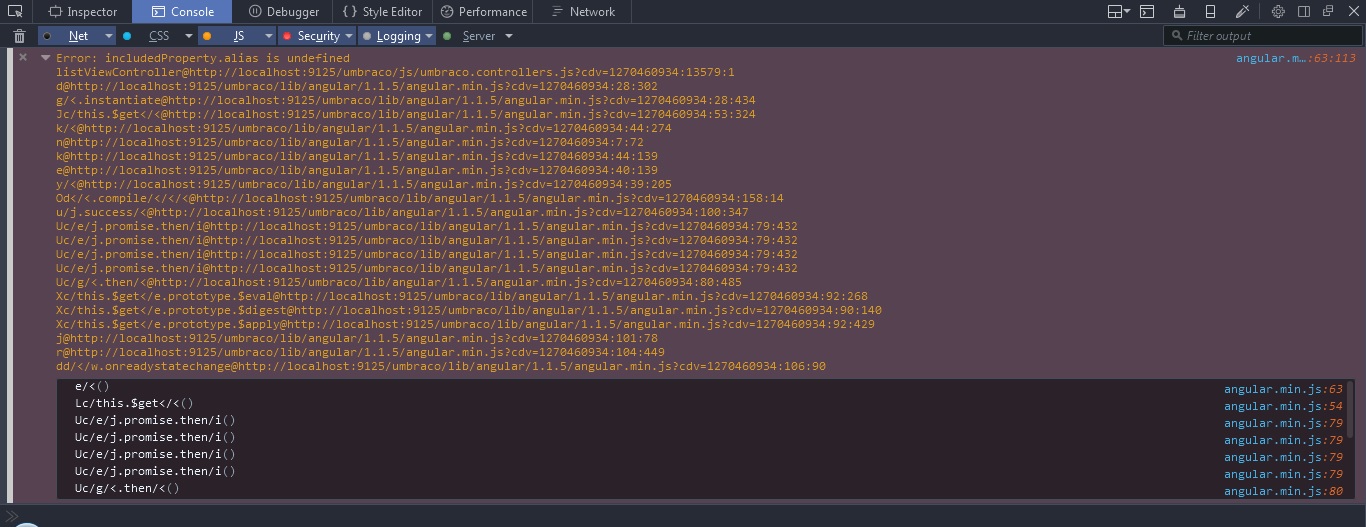
Task: Open the angular.min.js:54 source link
Action: (1283, 406)
